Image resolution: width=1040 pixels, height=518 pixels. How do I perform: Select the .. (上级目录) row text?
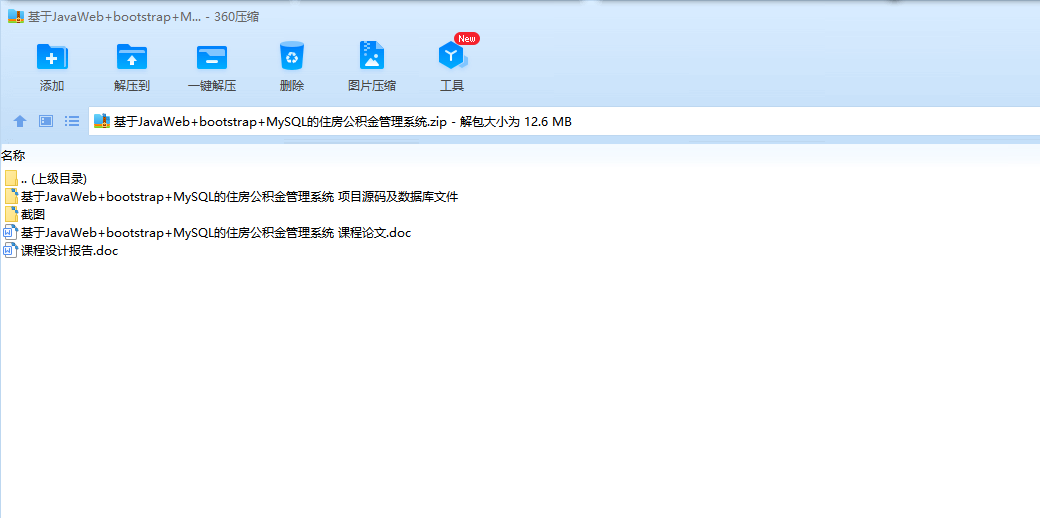(x=54, y=178)
